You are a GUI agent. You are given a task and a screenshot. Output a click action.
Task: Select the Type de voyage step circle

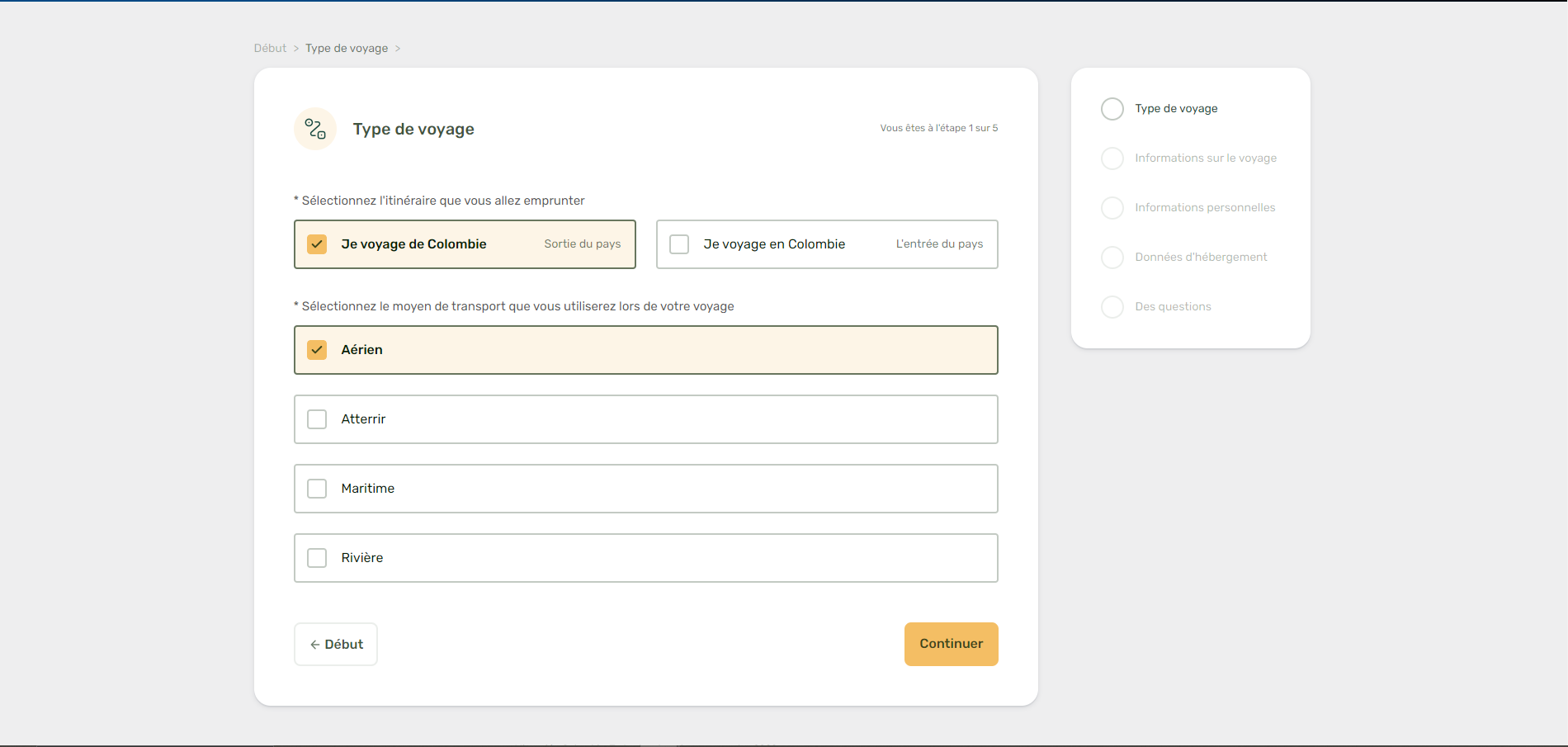pos(1112,109)
